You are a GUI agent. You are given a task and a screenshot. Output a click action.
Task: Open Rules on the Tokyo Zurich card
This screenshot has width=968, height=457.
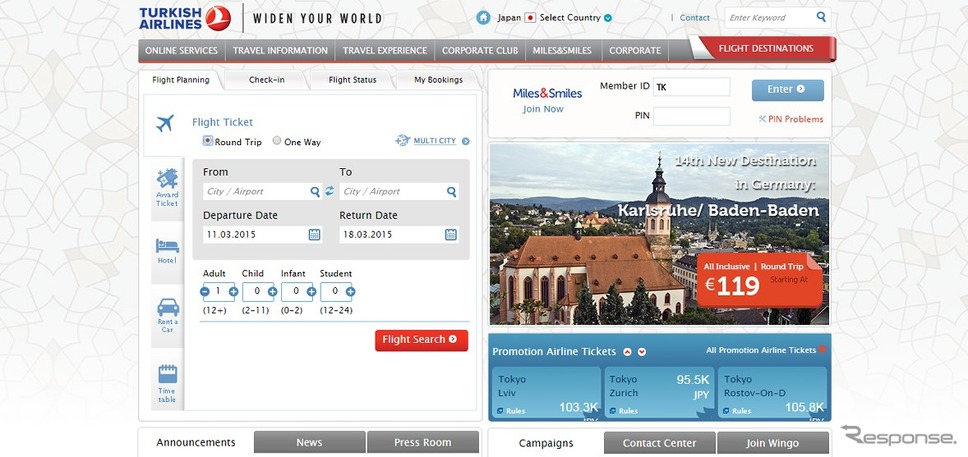pyautogui.click(x=624, y=411)
